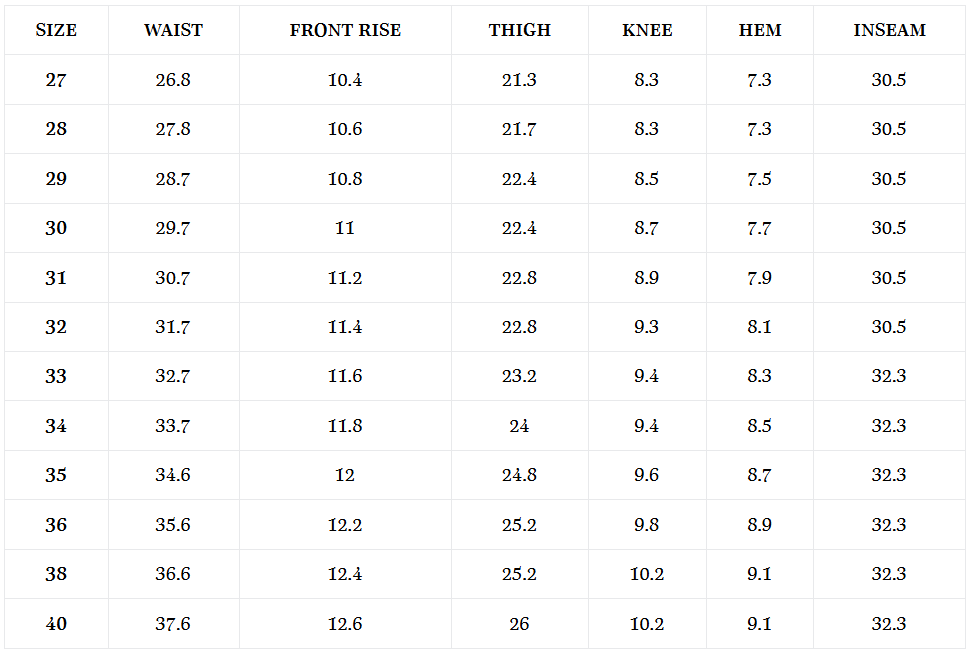This screenshot has width=974, height=656.
Task: Click the size 27 row label
Action: coord(56,80)
